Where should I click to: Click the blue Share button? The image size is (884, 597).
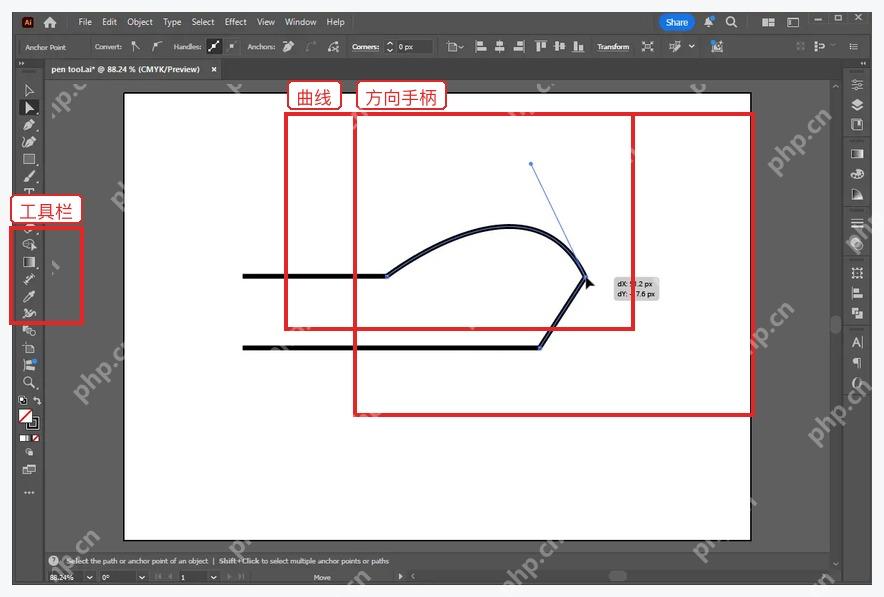pos(677,23)
